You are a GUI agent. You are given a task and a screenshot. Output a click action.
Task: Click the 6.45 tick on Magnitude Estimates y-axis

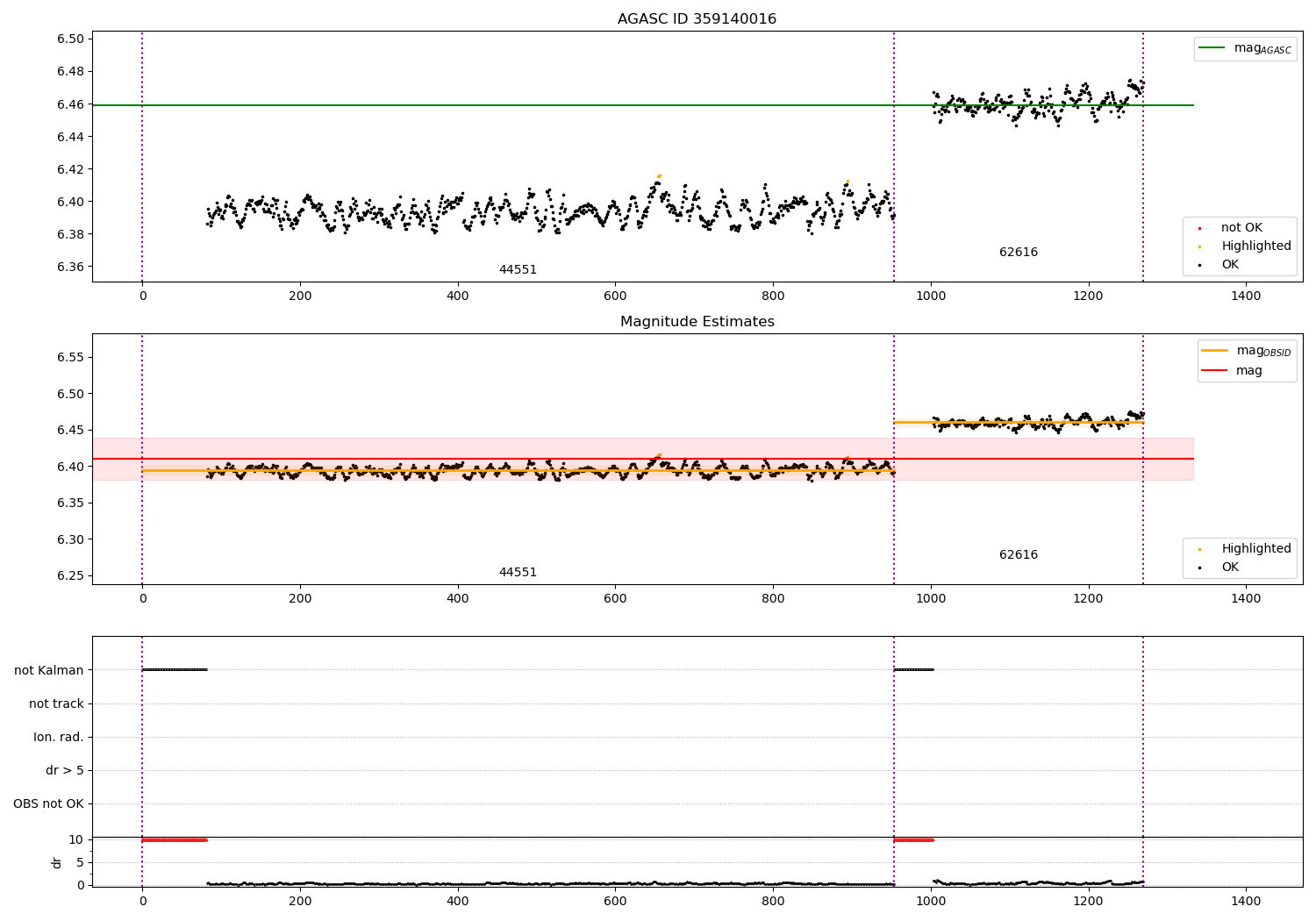click(x=70, y=431)
